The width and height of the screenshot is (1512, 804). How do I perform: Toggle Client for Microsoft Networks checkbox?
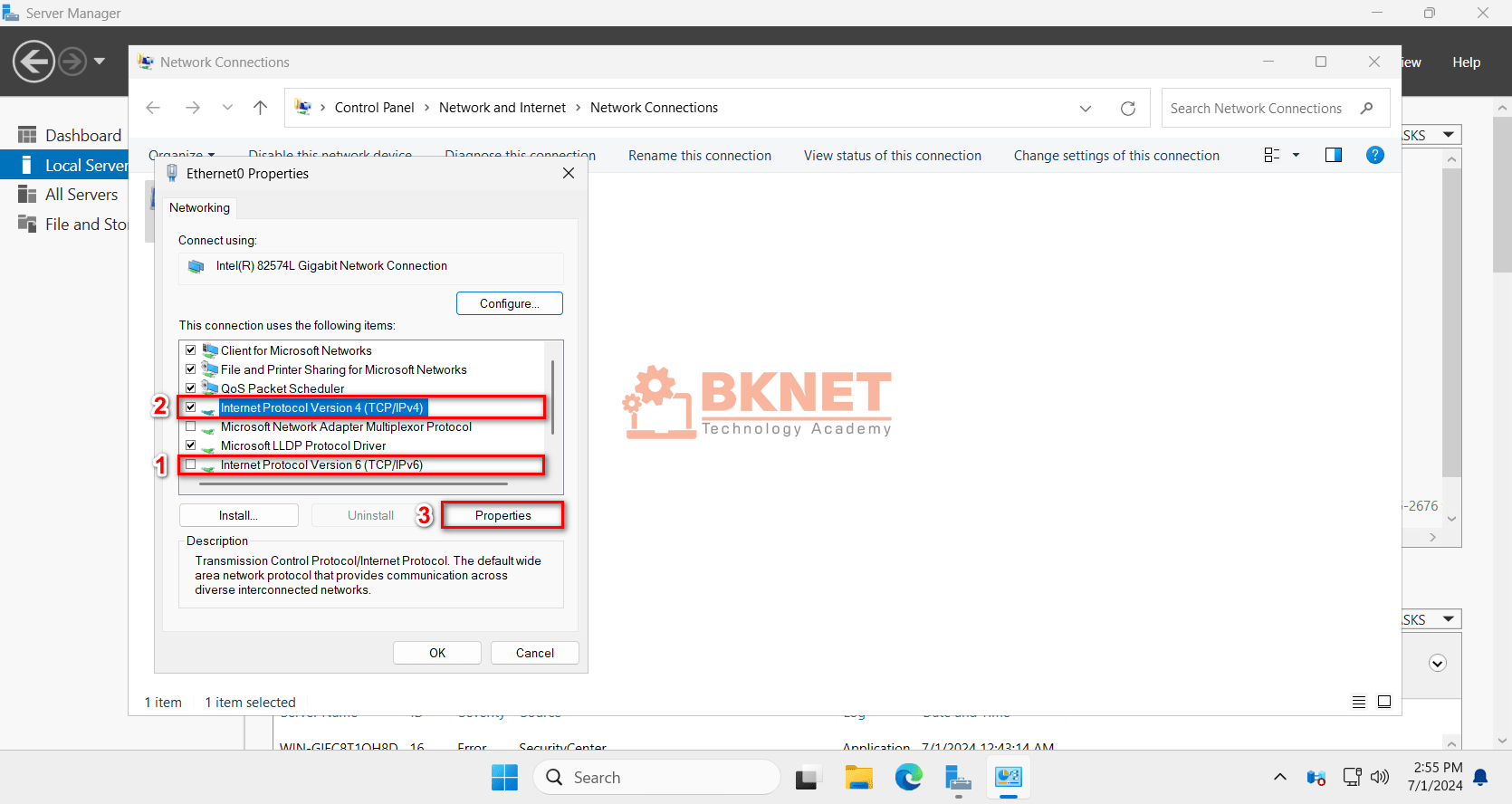pyautogui.click(x=191, y=350)
